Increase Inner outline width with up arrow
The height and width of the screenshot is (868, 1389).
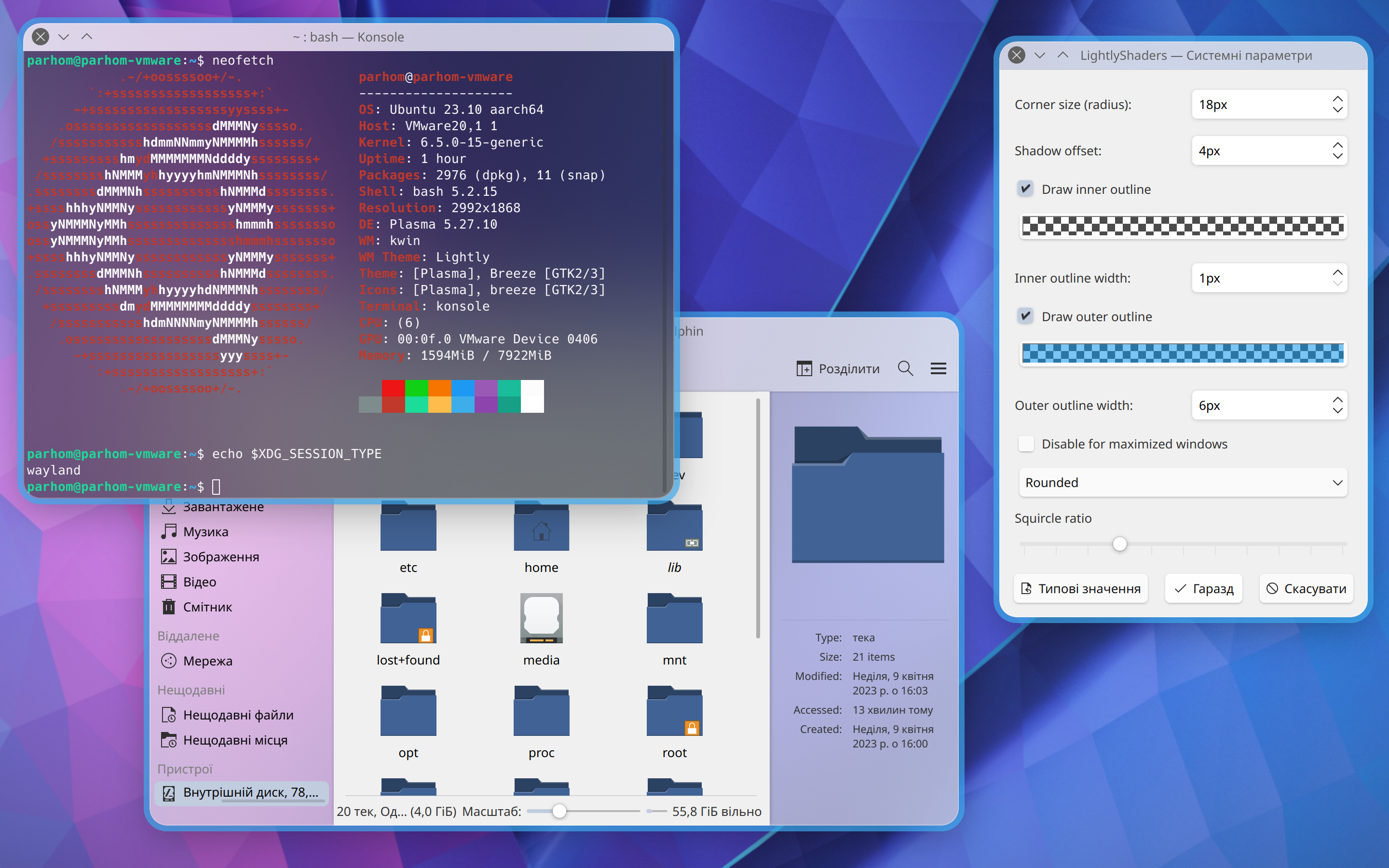[x=1337, y=272]
